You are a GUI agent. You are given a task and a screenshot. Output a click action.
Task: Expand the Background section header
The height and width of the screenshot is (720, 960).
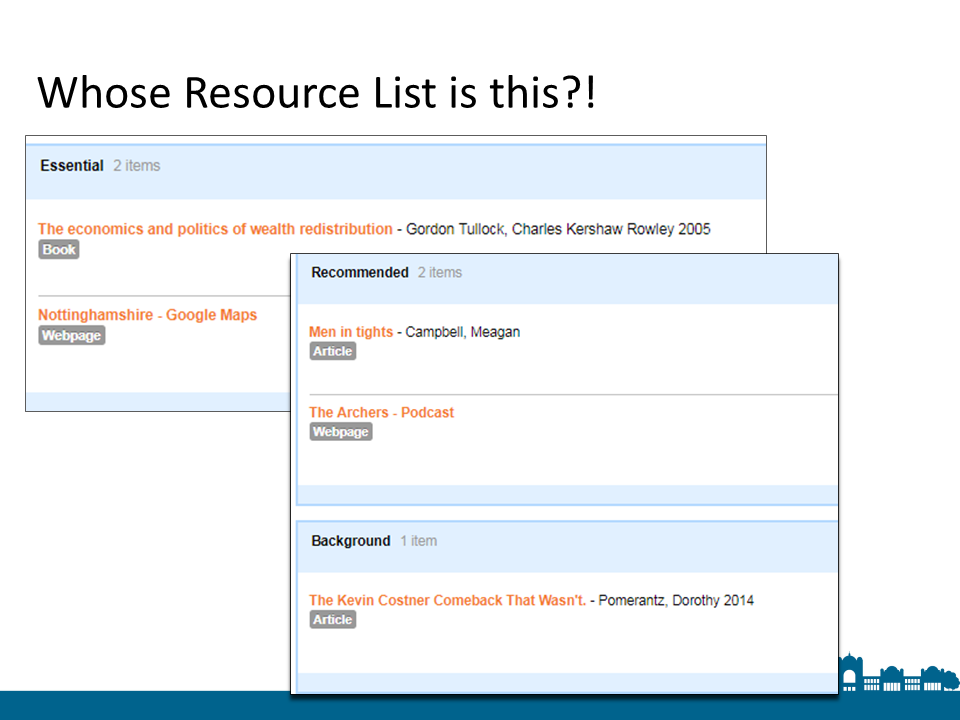[350, 541]
